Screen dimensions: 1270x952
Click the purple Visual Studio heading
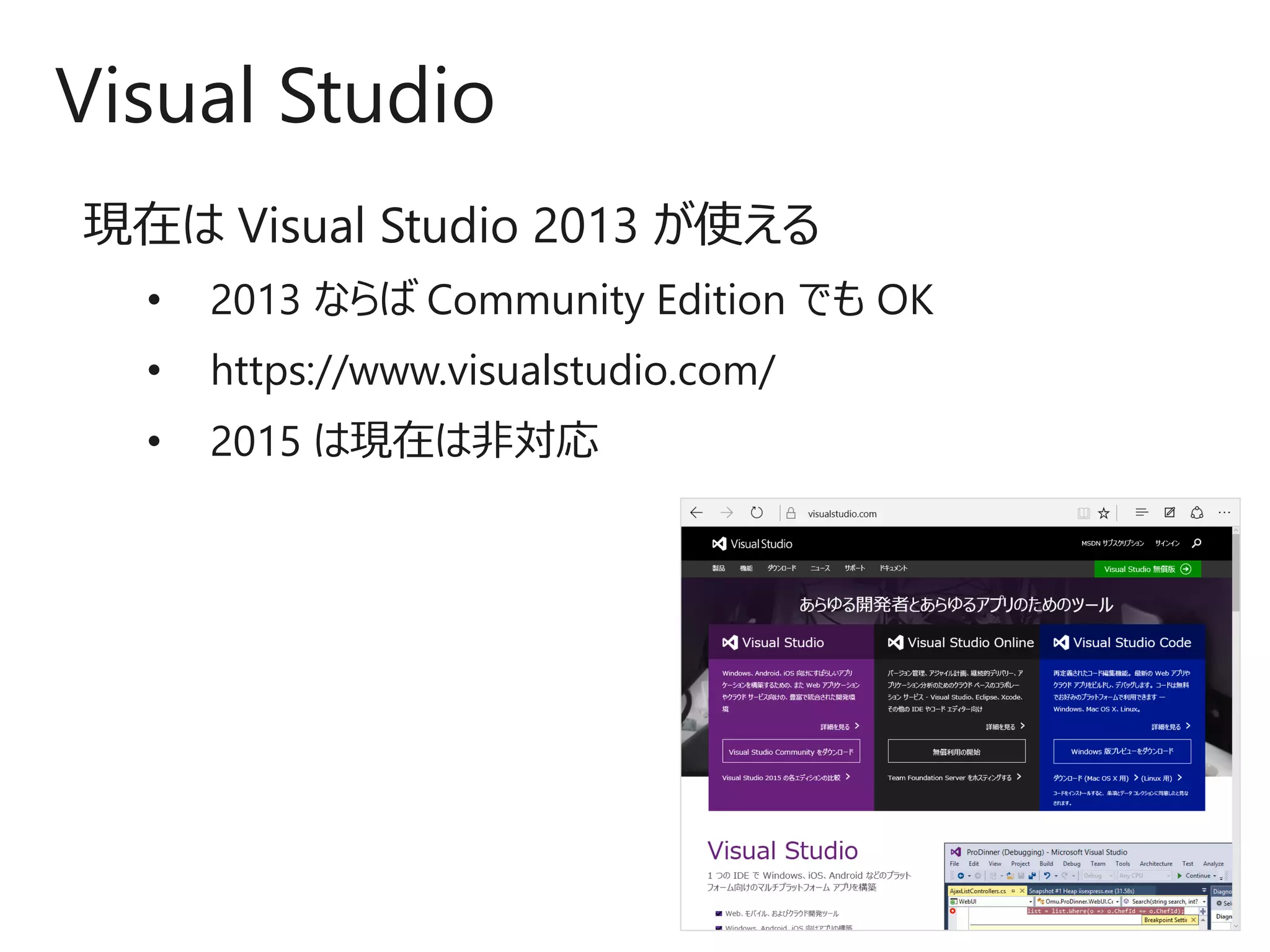(x=783, y=850)
